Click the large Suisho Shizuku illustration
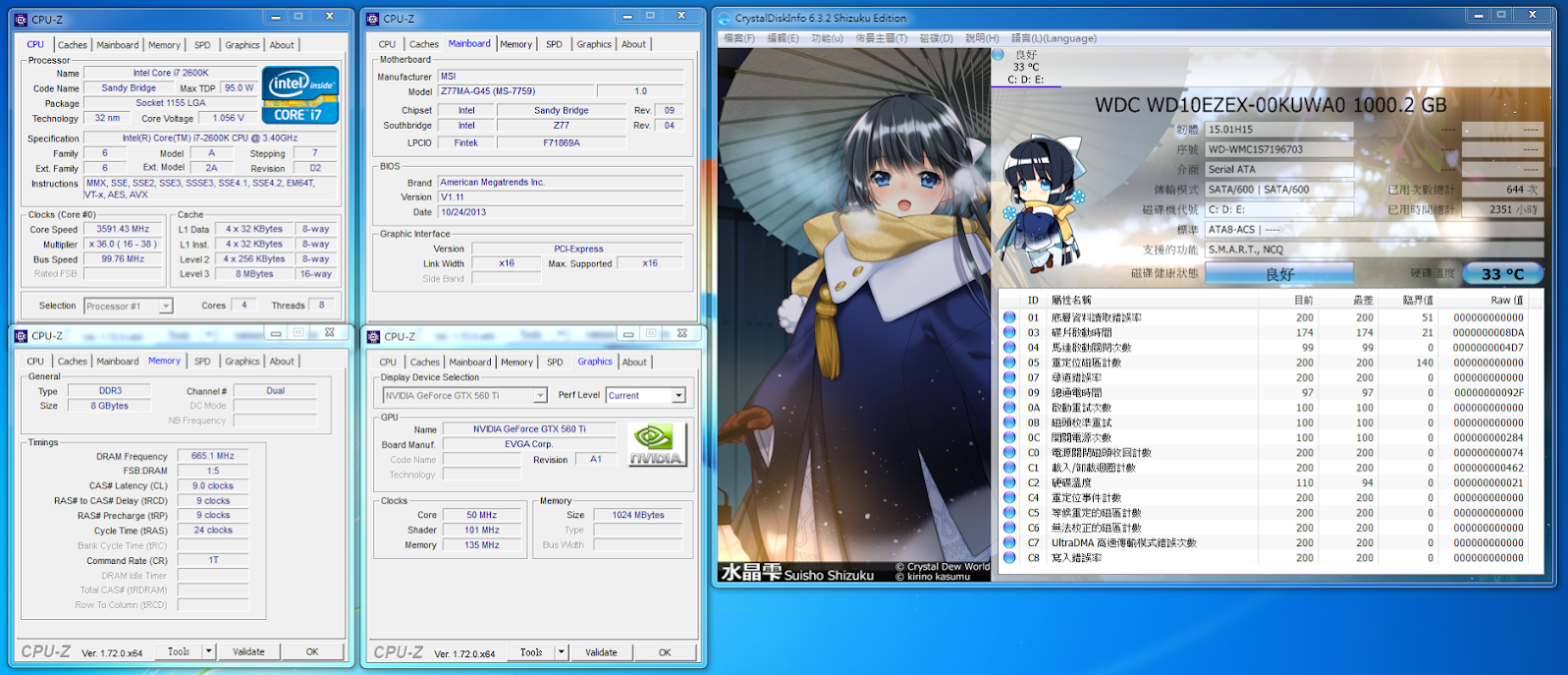Screen dimensions: 1568x675 pyautogui.click(x=854, y=314)
